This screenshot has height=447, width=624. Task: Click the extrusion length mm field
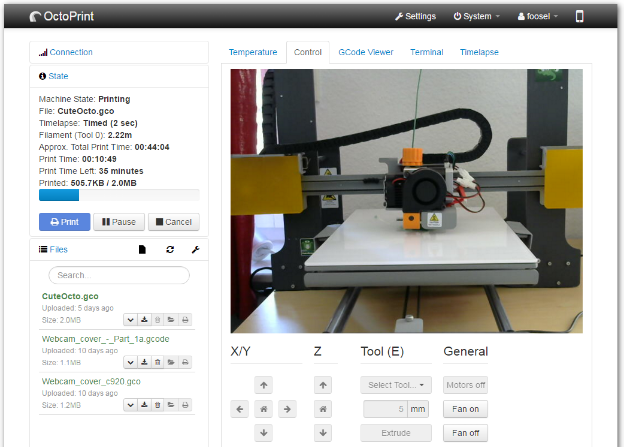(386, 409)
